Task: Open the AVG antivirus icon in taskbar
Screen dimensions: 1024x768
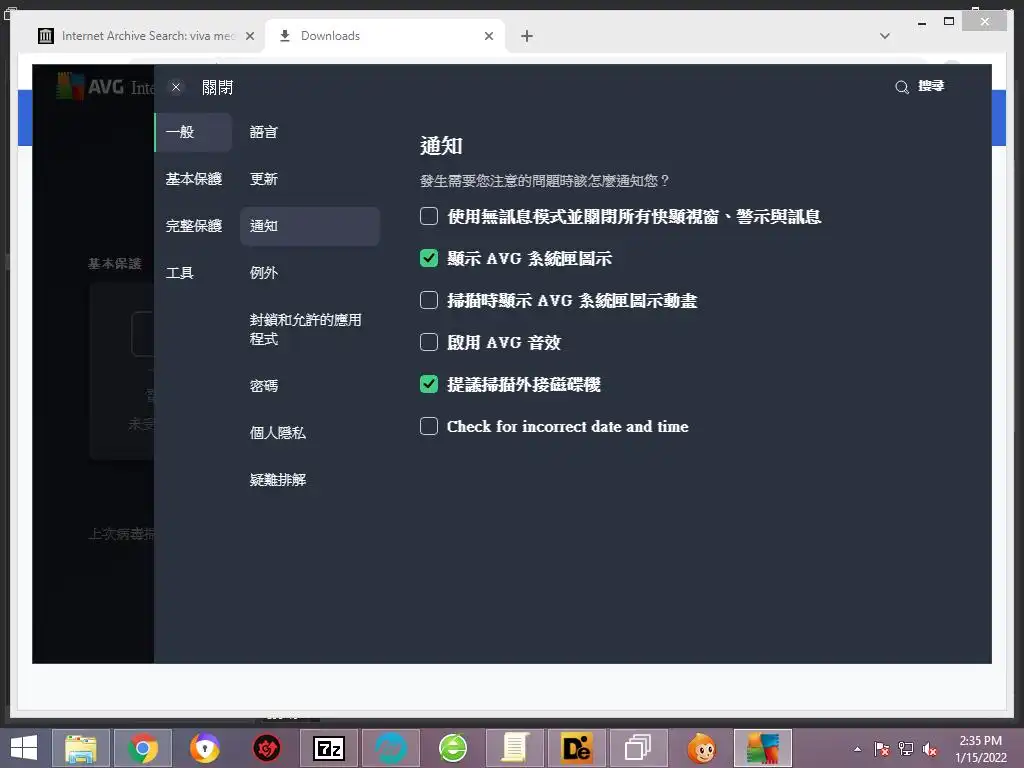Action: (763, 748)
